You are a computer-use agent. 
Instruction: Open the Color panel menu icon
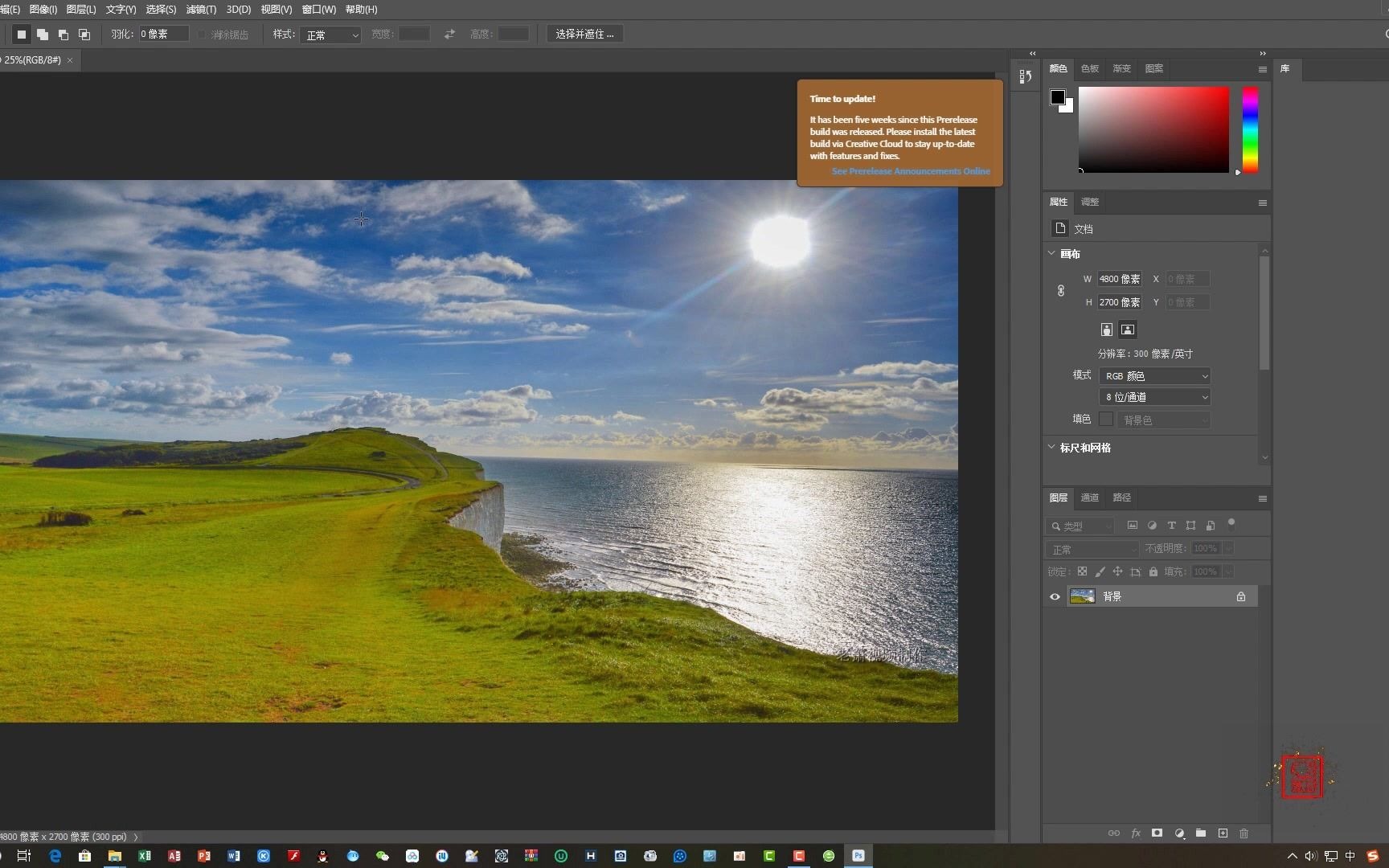pos(1263,69)
